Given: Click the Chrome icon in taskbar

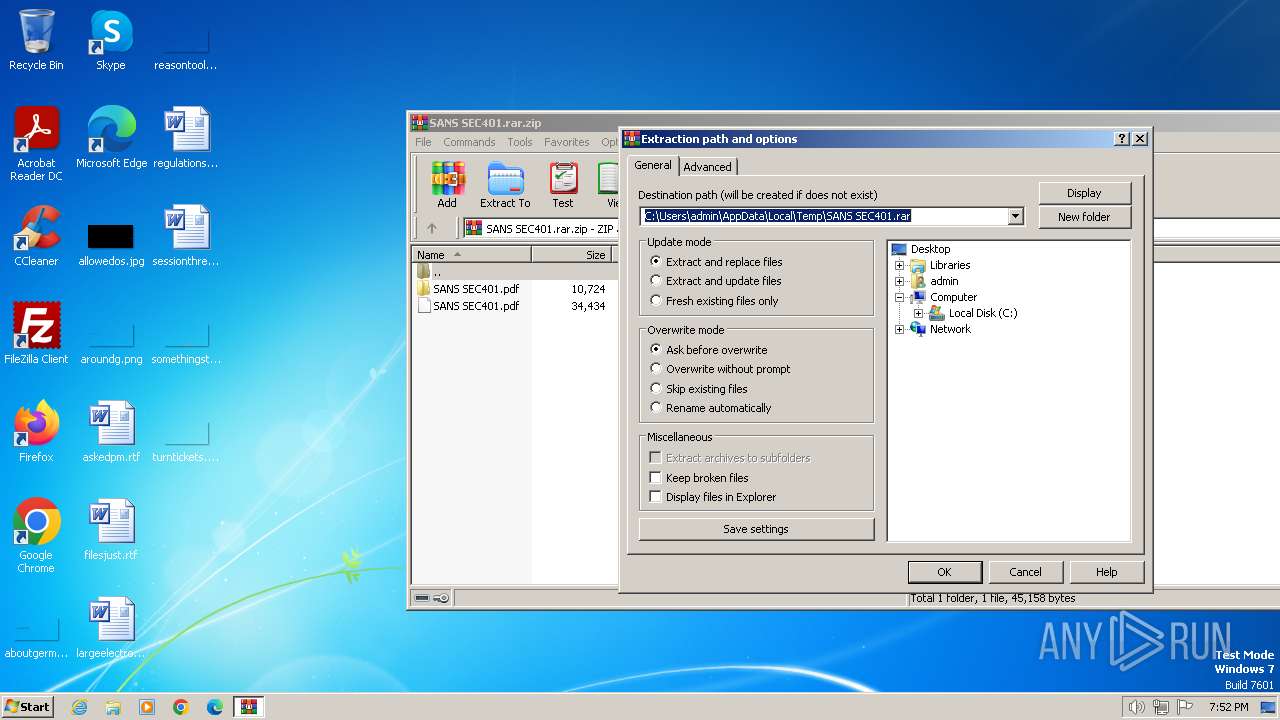Looking at the screenshot, I should 181,707.
